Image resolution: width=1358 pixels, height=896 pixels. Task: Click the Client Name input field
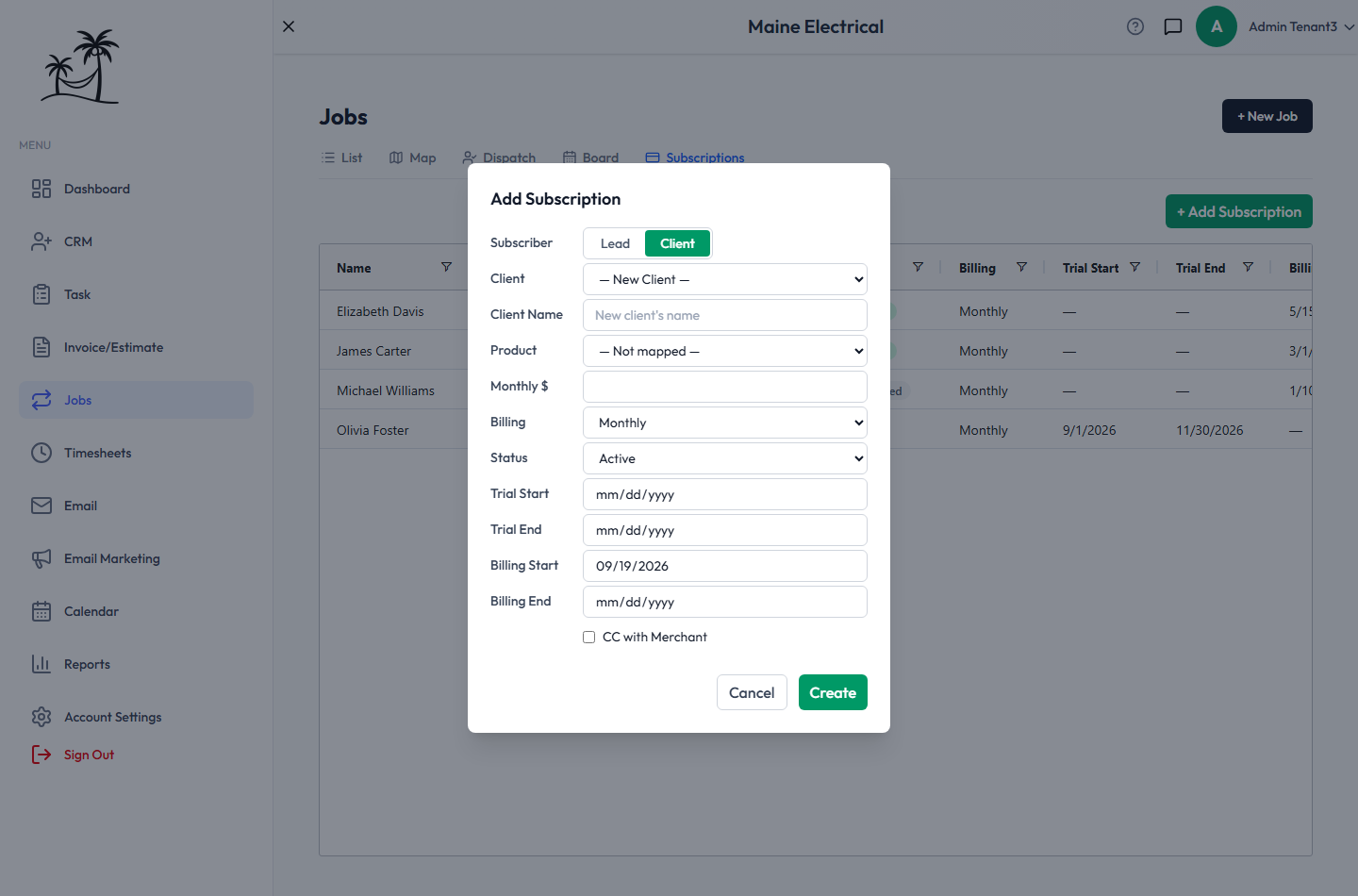(725, 315)
